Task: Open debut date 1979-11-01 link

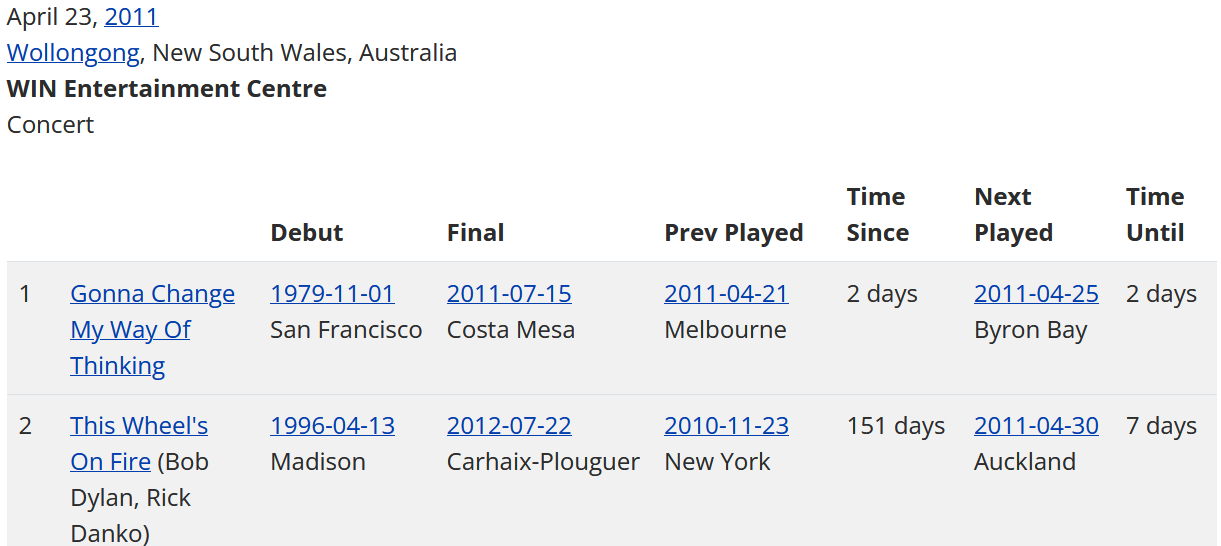Action: coord(332,294)
